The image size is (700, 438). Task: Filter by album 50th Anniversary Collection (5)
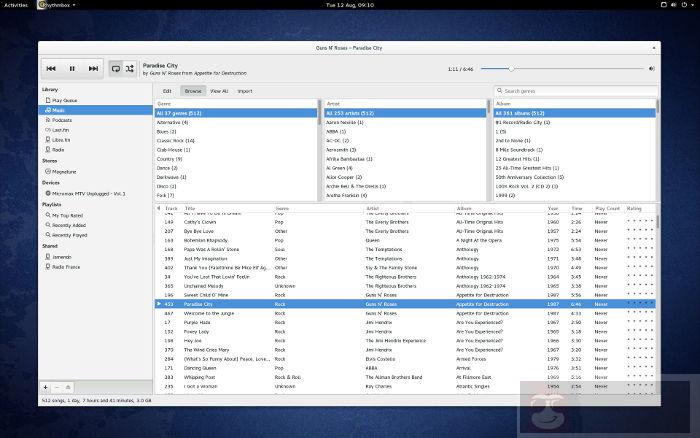coord(575,177)
